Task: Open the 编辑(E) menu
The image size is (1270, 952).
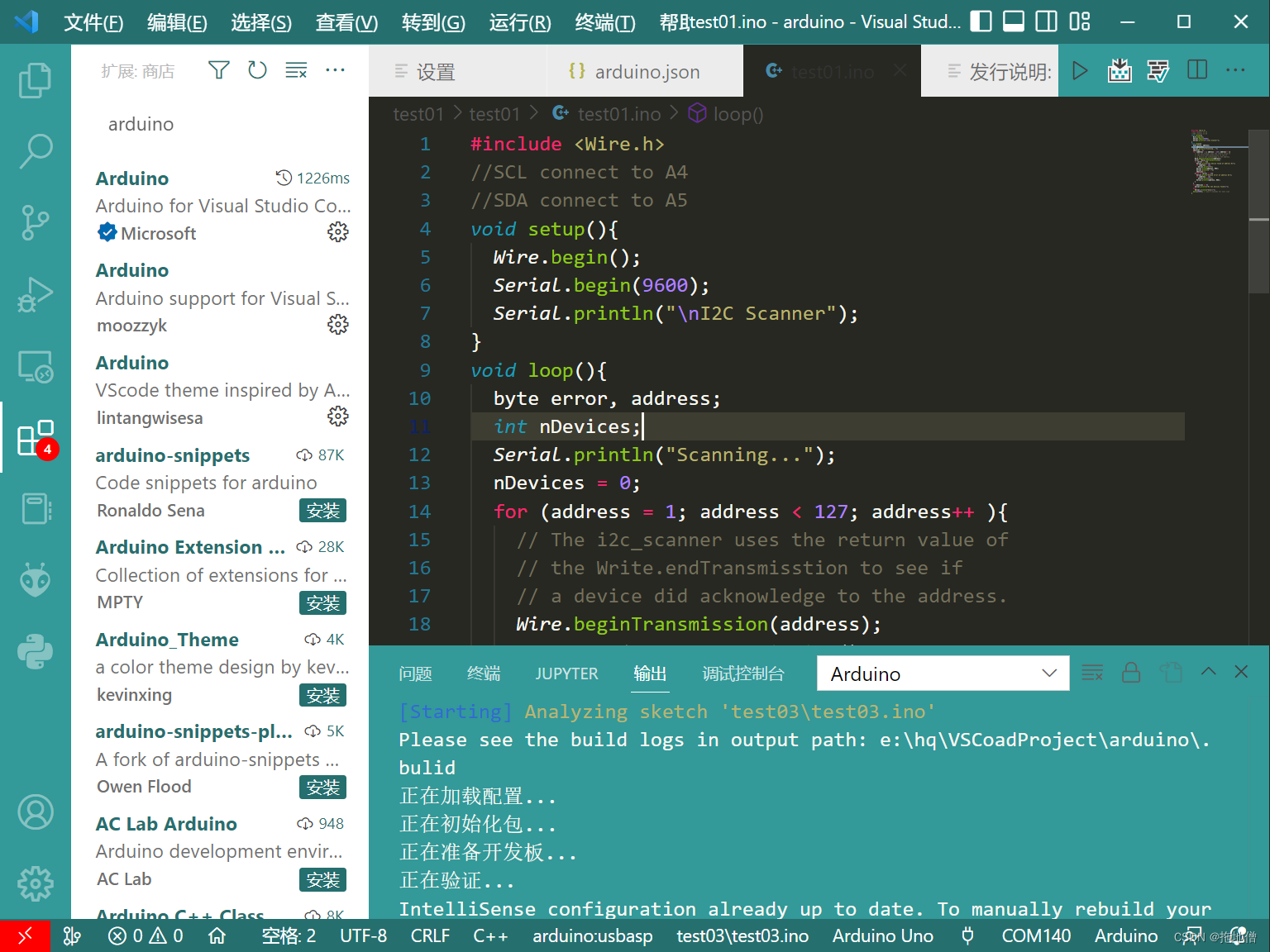Action: tap(177, 22)
